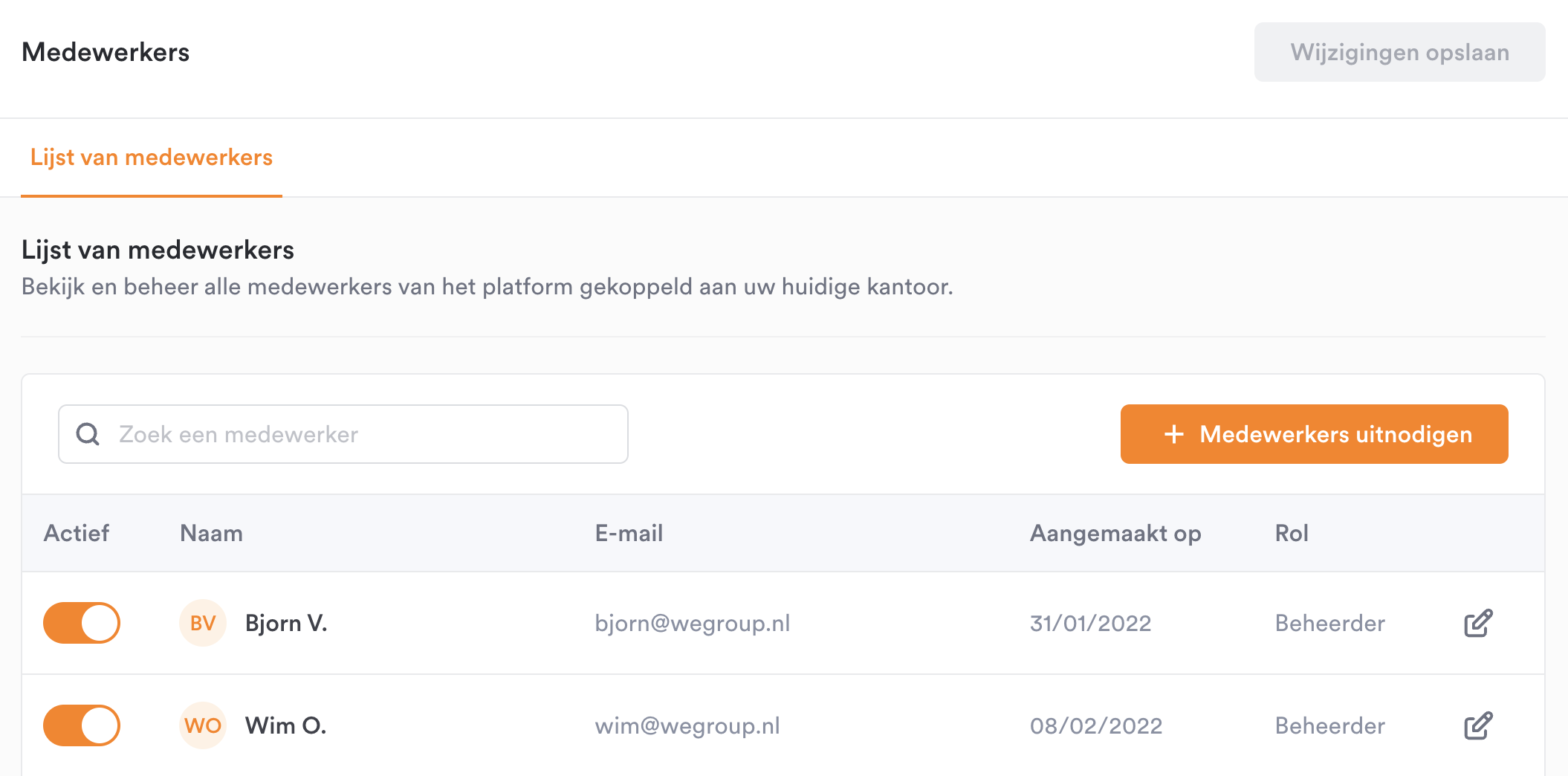Toggle active status for Wim O.
1568x776 pixels.
(82, 725)
